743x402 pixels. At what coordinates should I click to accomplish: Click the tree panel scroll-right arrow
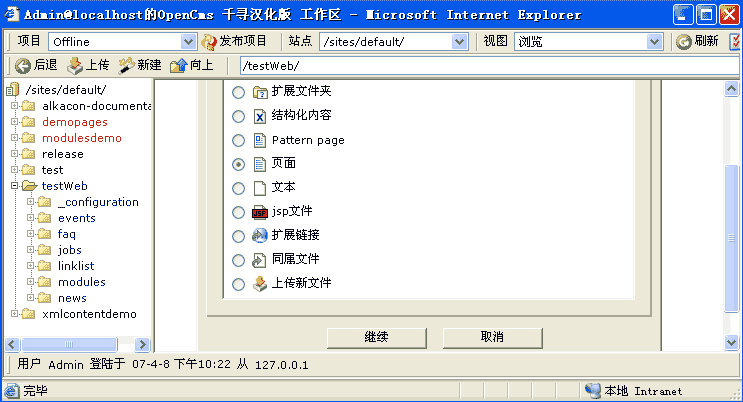142,344
